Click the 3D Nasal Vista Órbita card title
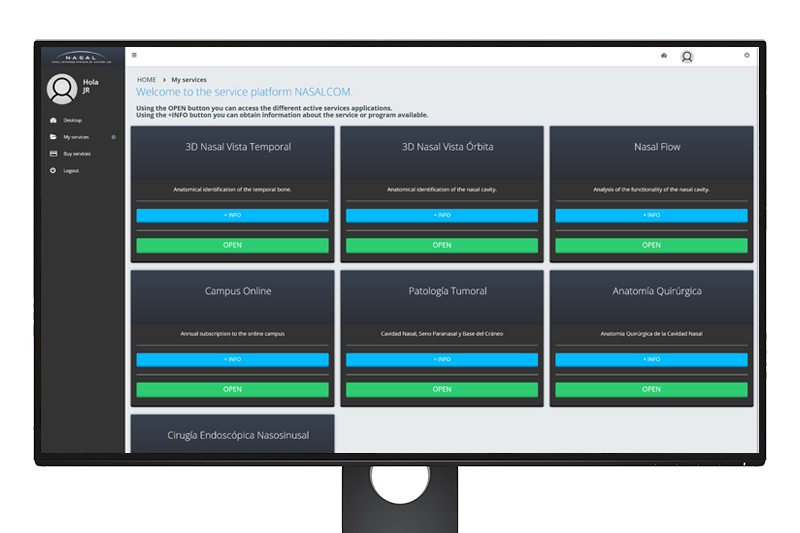 [x=447, y=147]
